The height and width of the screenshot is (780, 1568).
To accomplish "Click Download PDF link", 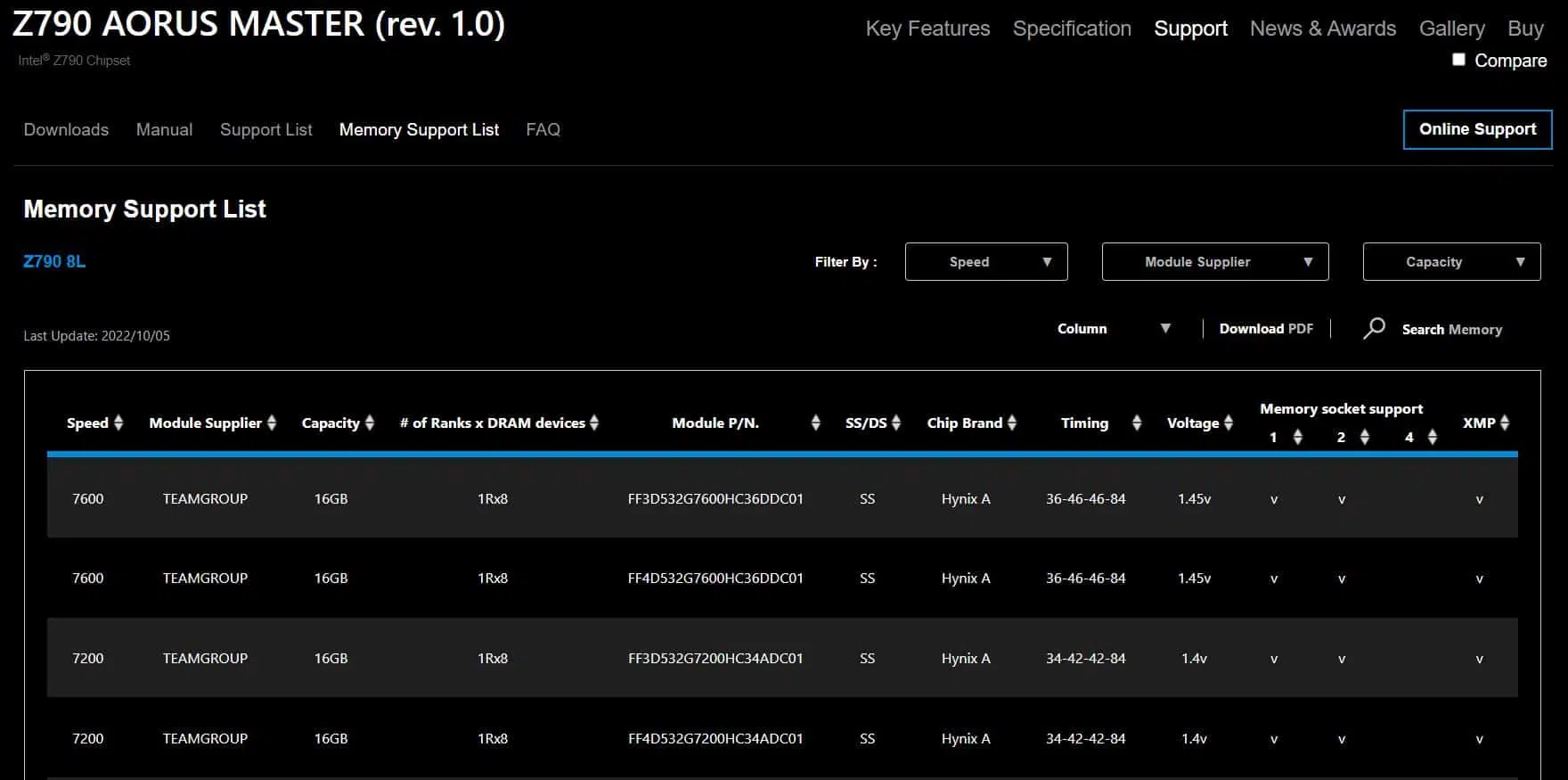I will (x=1266, y=329).
